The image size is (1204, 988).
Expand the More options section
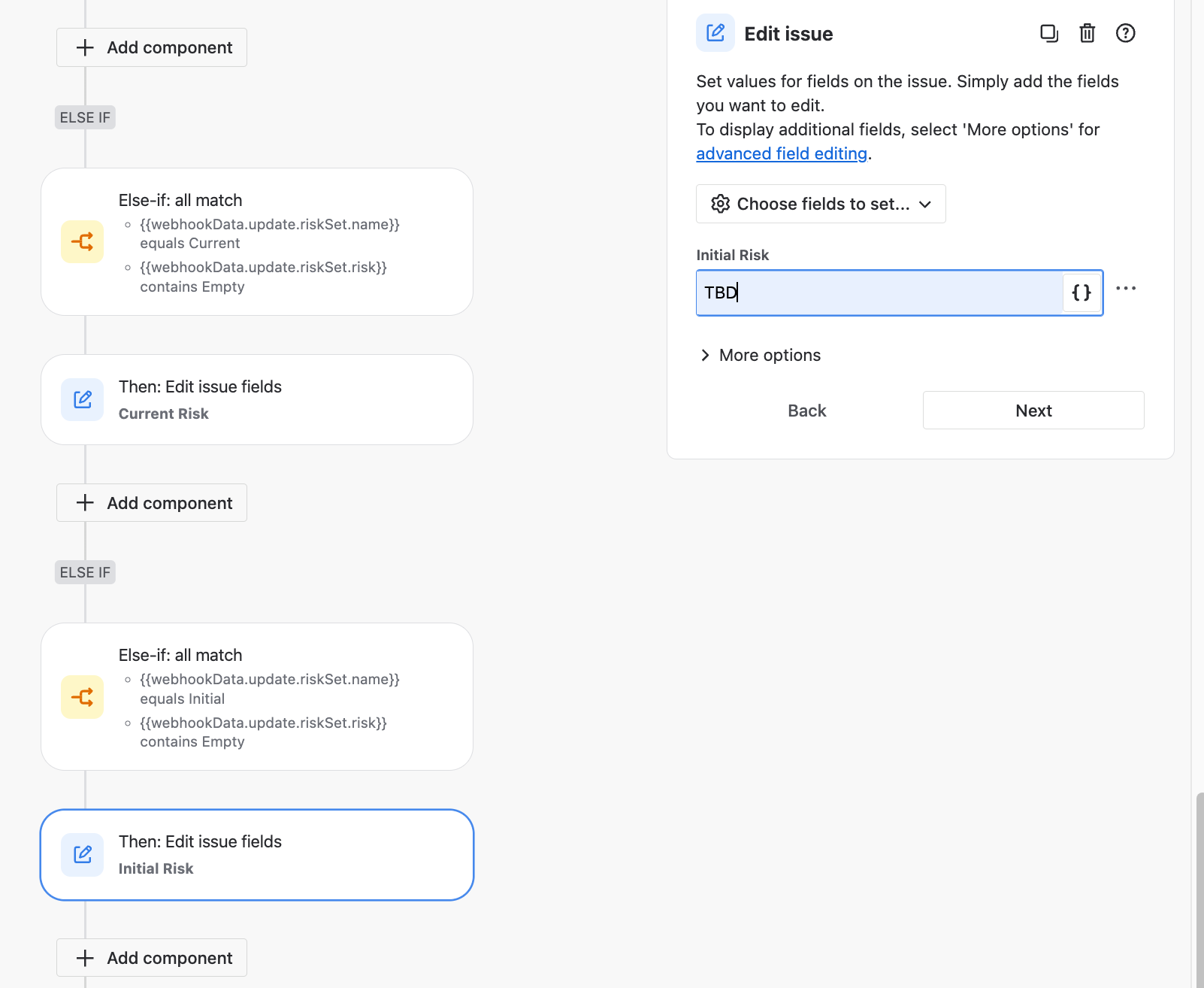[760, 355]
